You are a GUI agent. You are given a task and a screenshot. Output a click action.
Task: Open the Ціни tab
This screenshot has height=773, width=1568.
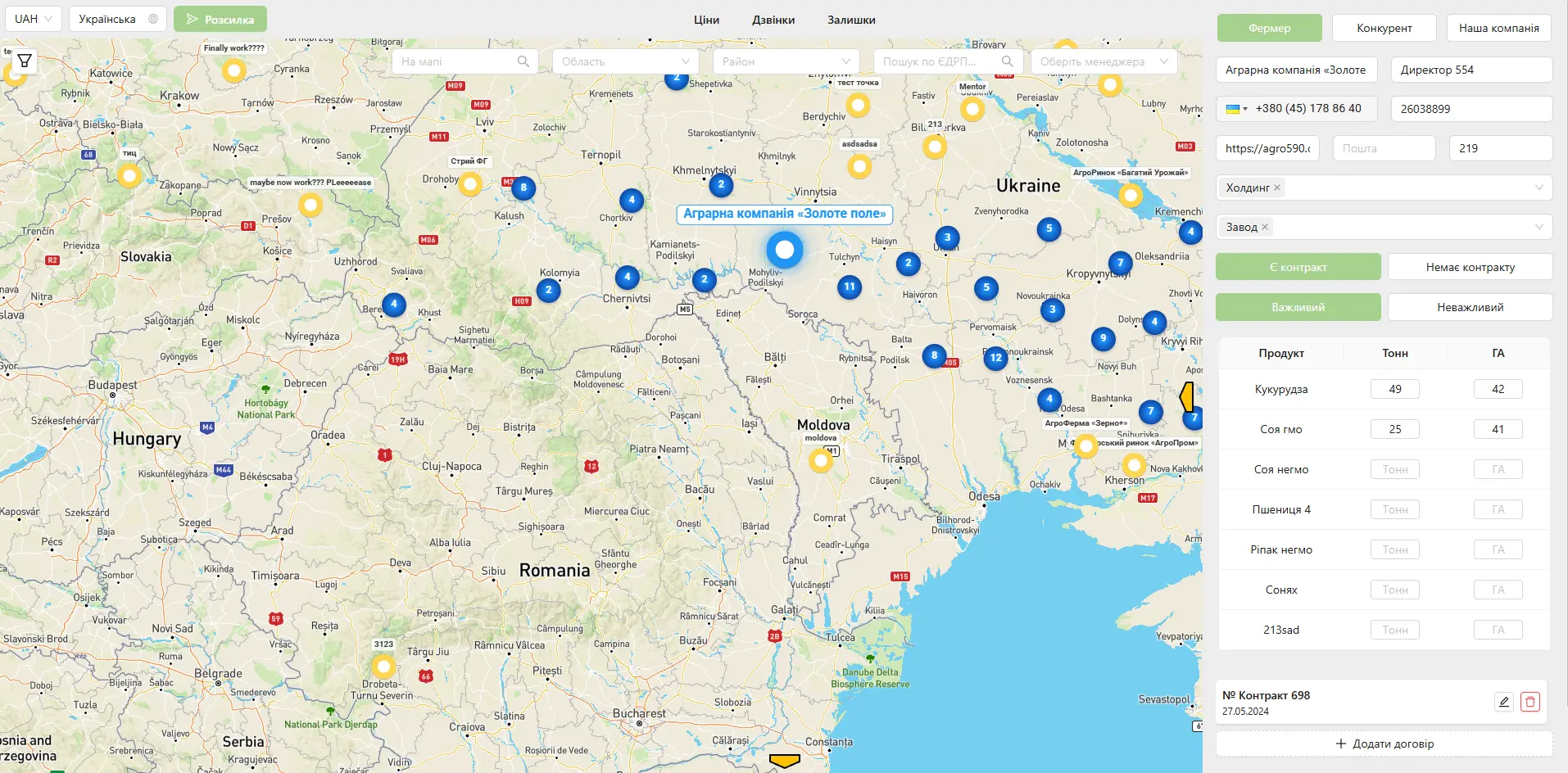706,20
